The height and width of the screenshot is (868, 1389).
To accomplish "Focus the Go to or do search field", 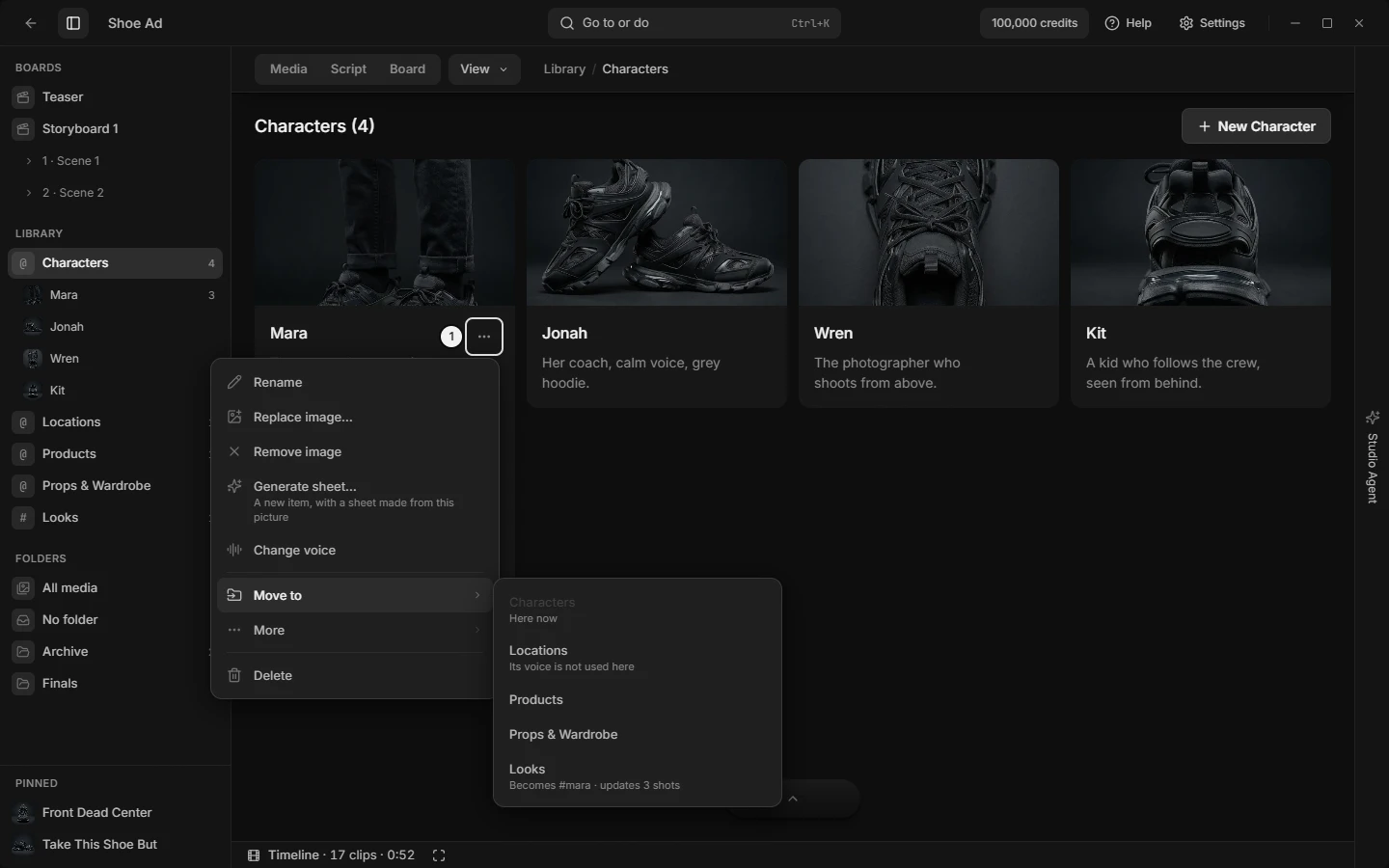I will pos(694,23).
